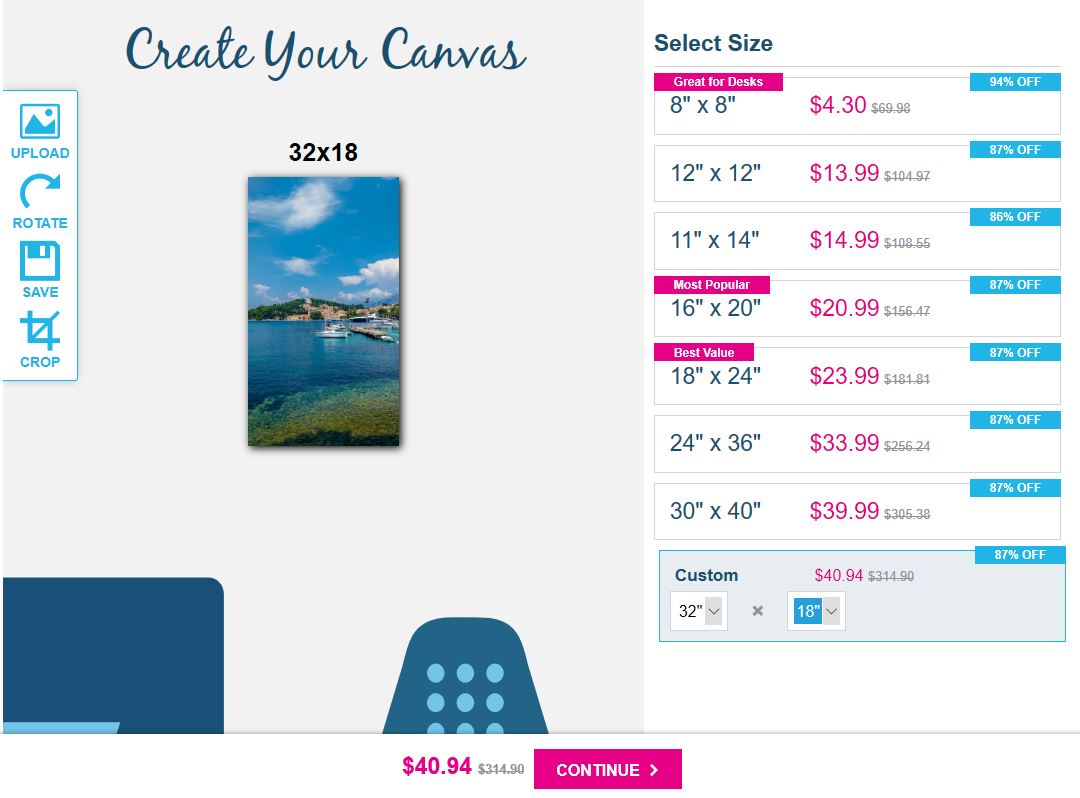1080x798 pixels.
Task: Rotate the canvas image
Action: (40, 200)
